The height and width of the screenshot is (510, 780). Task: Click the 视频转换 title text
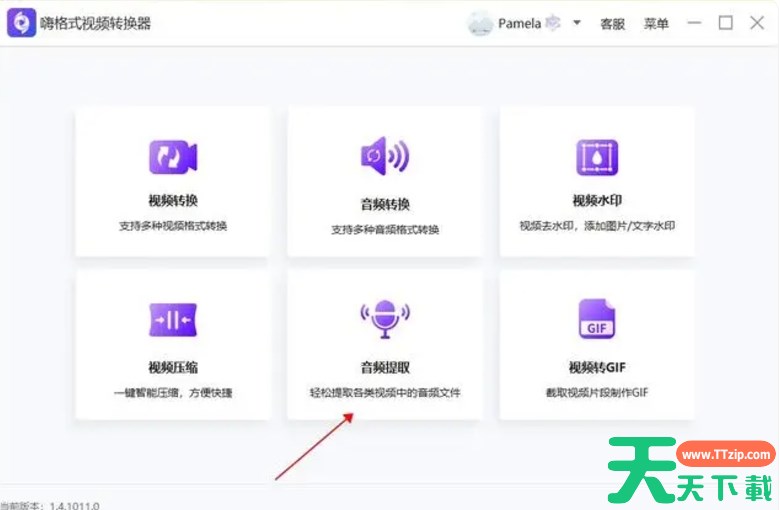point(173,201)
